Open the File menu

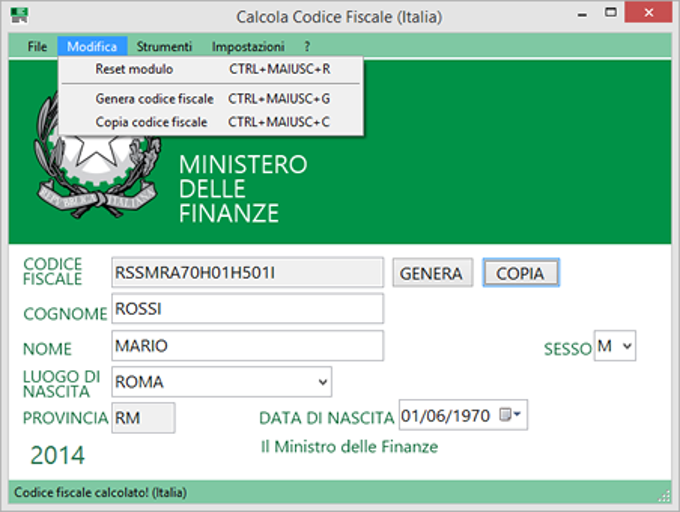point(37,46)
